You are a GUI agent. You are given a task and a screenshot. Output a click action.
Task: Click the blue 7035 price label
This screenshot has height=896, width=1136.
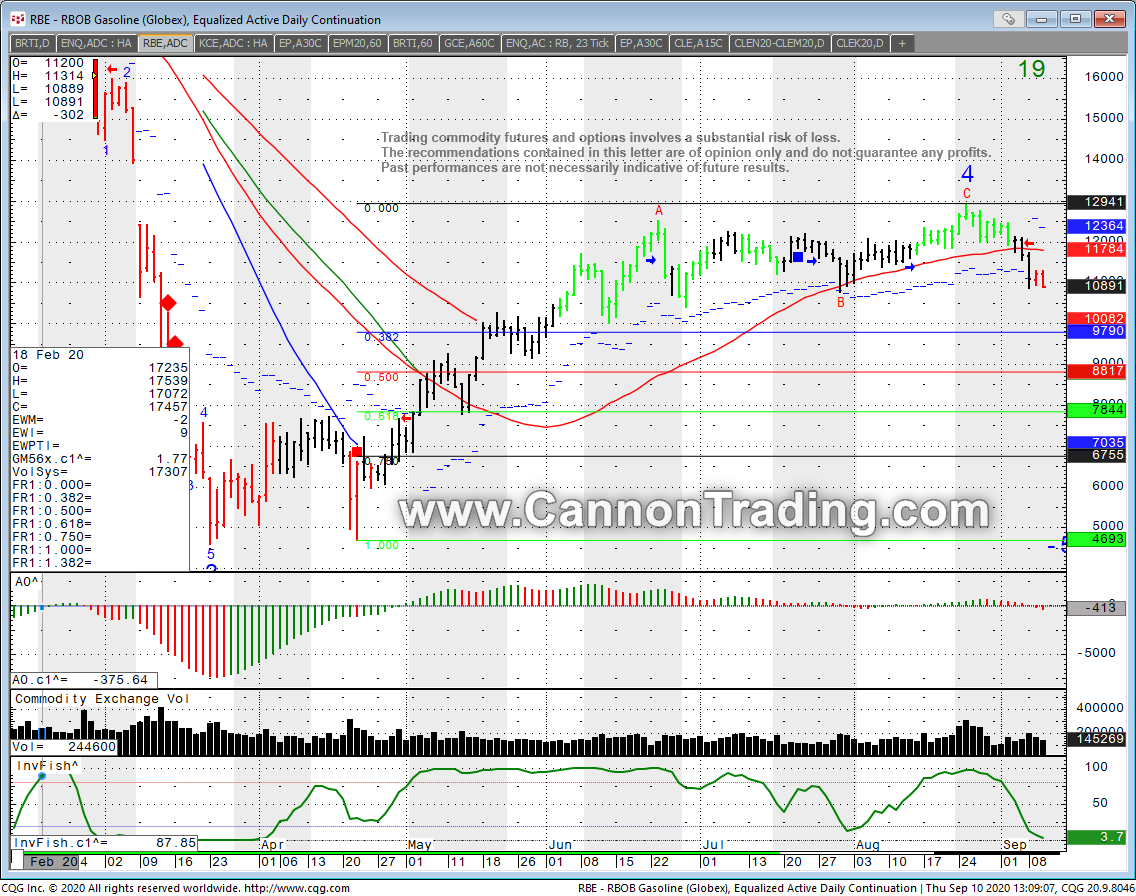click(x=1096, y=443)
